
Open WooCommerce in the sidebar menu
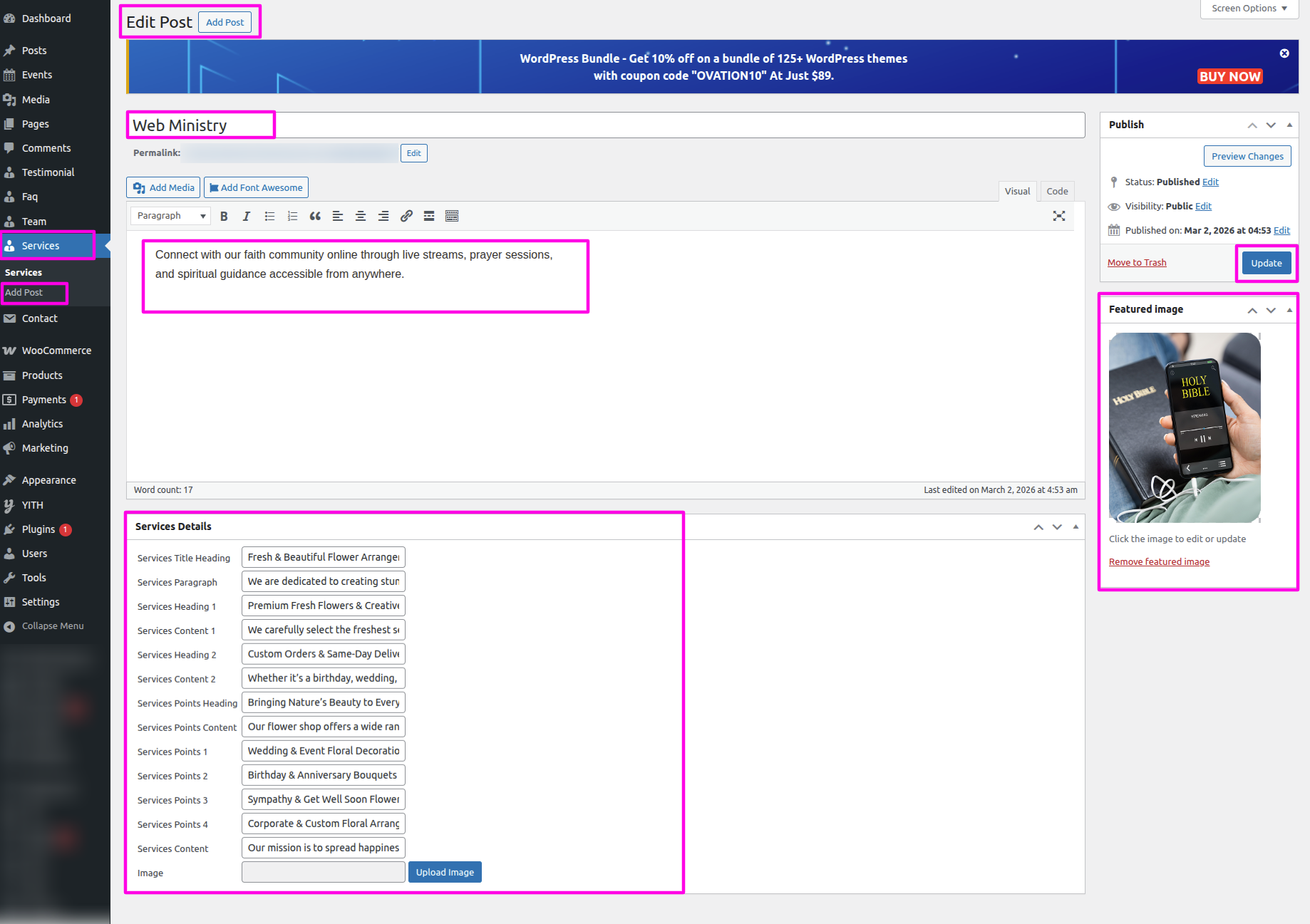56,351
